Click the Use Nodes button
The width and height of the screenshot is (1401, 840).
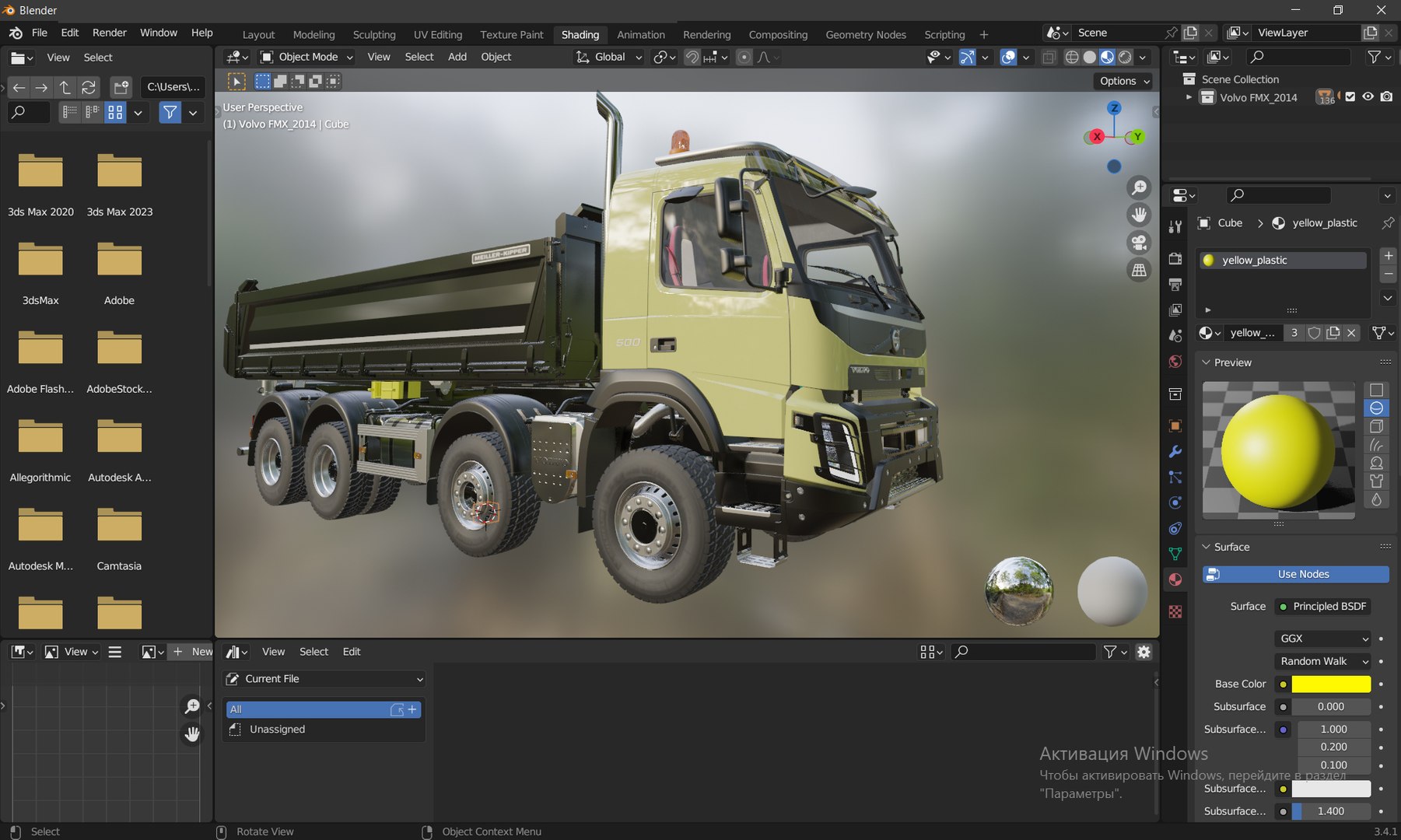pos(1296,574)
